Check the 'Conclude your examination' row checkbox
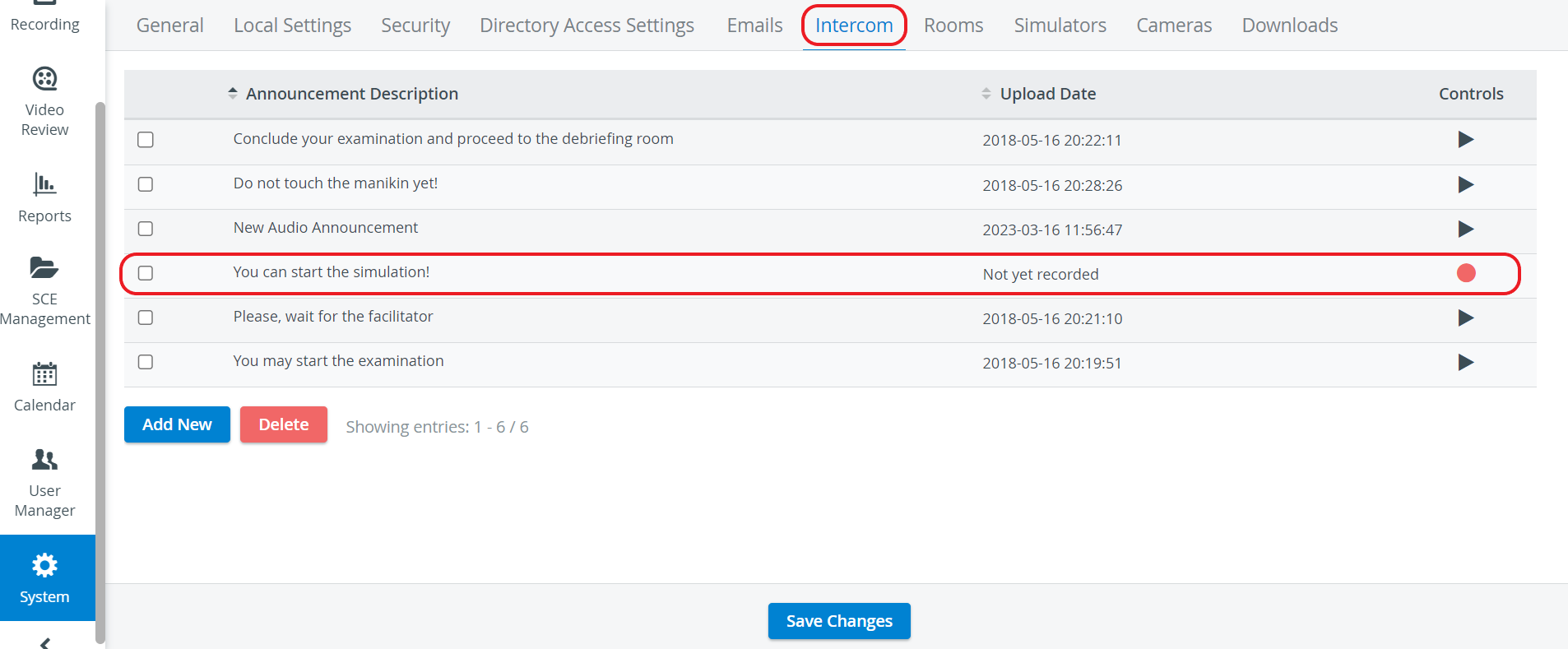The image size is (1568, 649). coord(146,140)
